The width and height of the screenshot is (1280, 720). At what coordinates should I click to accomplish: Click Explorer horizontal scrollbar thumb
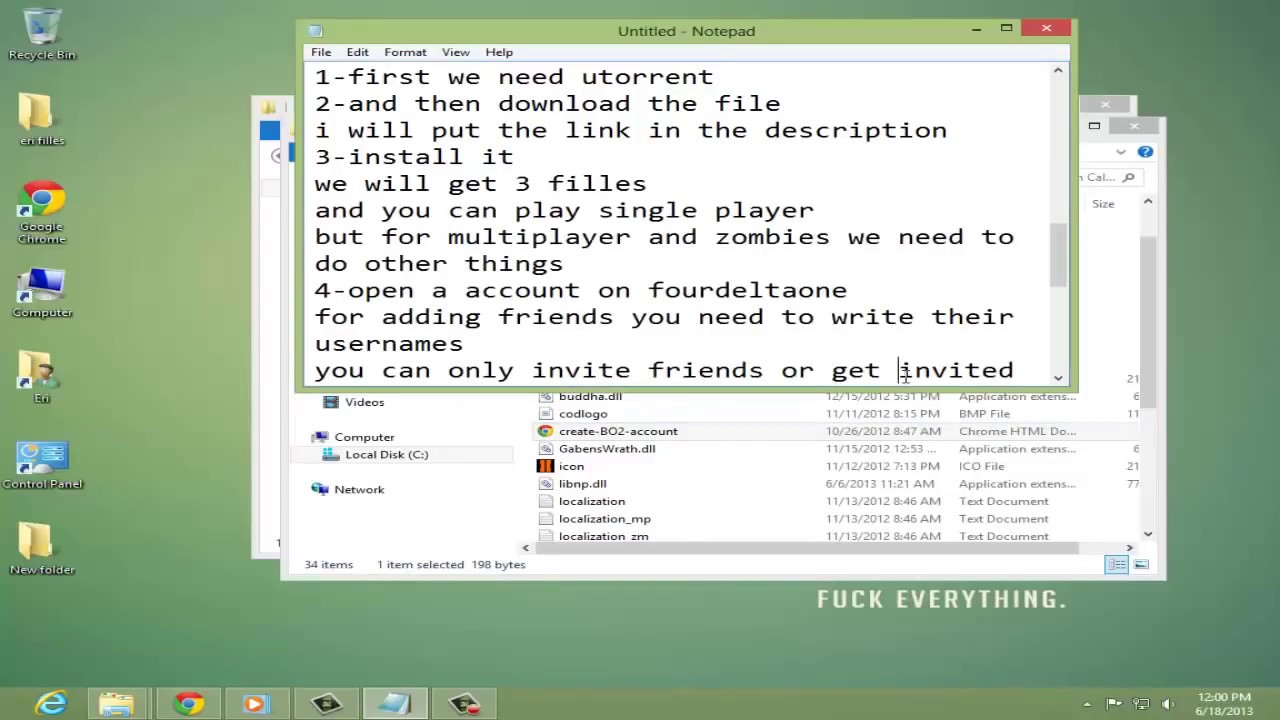(x=806, y=548)
